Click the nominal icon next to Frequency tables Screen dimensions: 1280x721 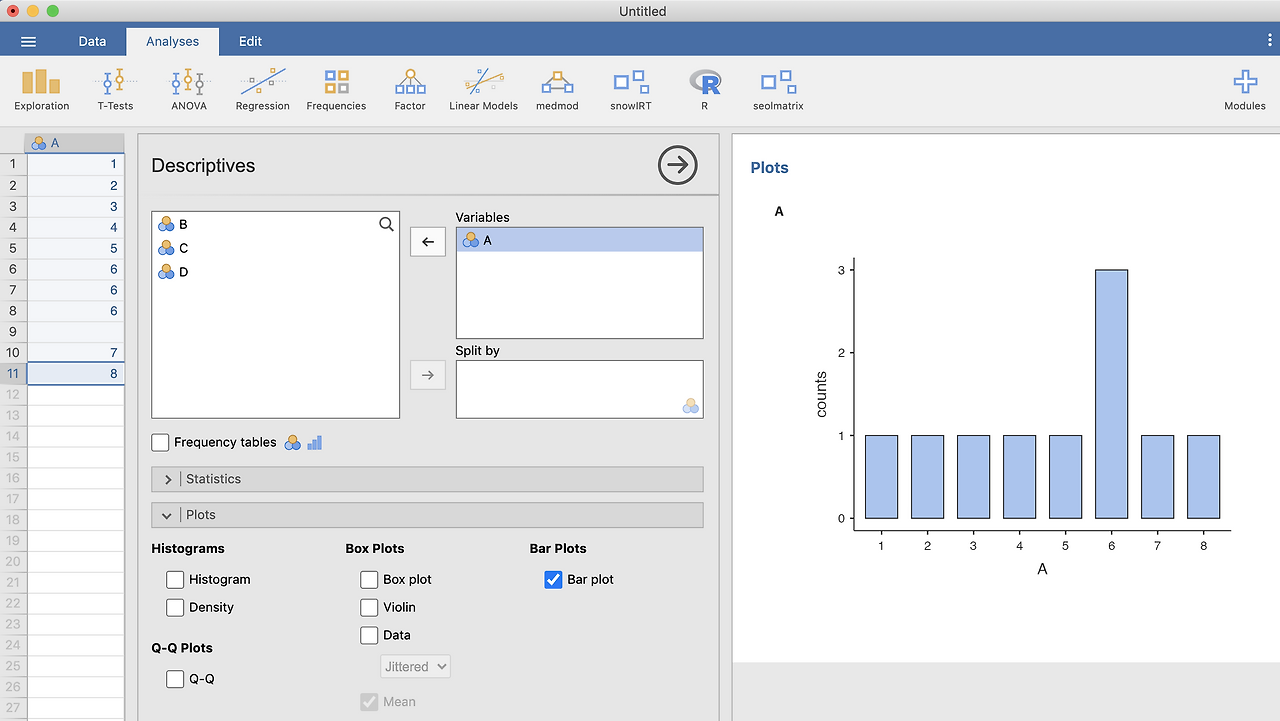pos(293,442)
